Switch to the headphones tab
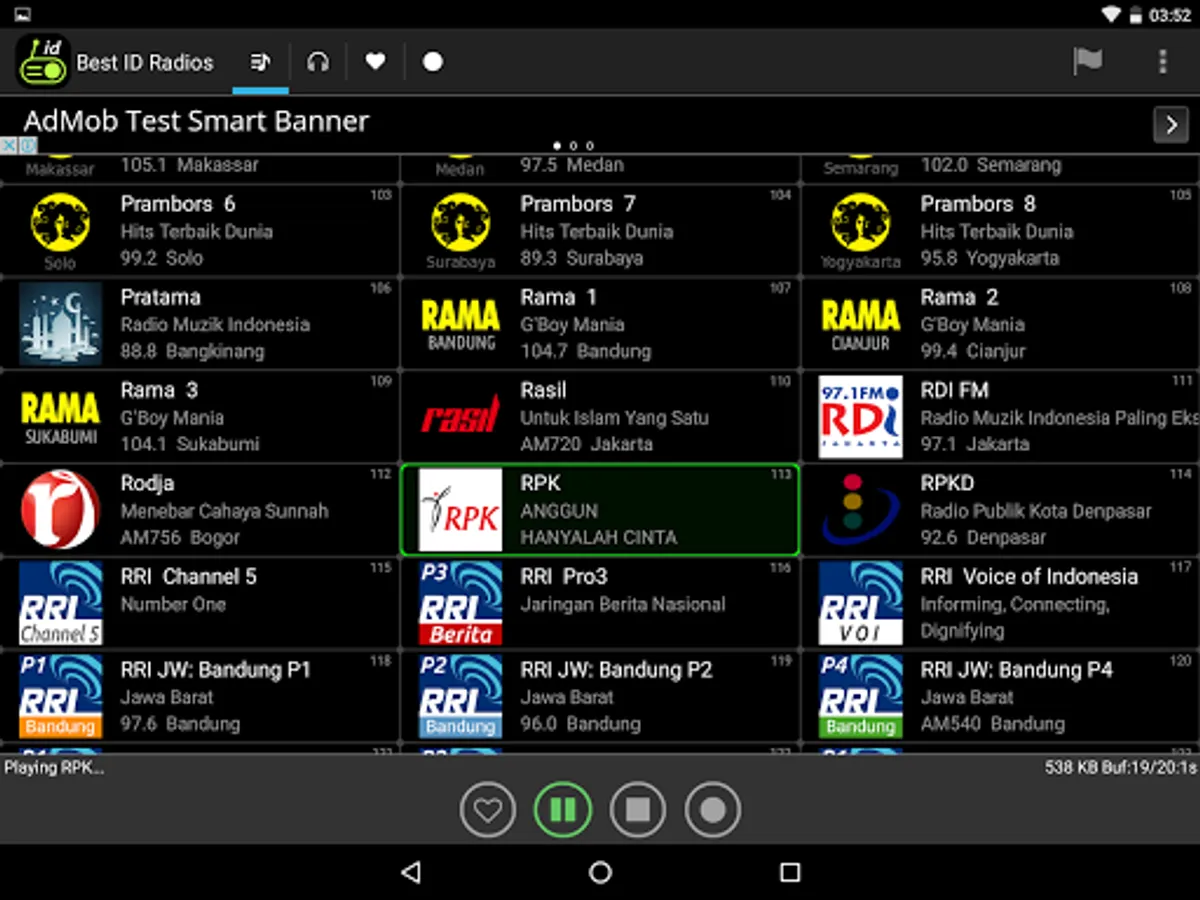The height and width of the screenshot is (900, 1200). pos(318,62)
